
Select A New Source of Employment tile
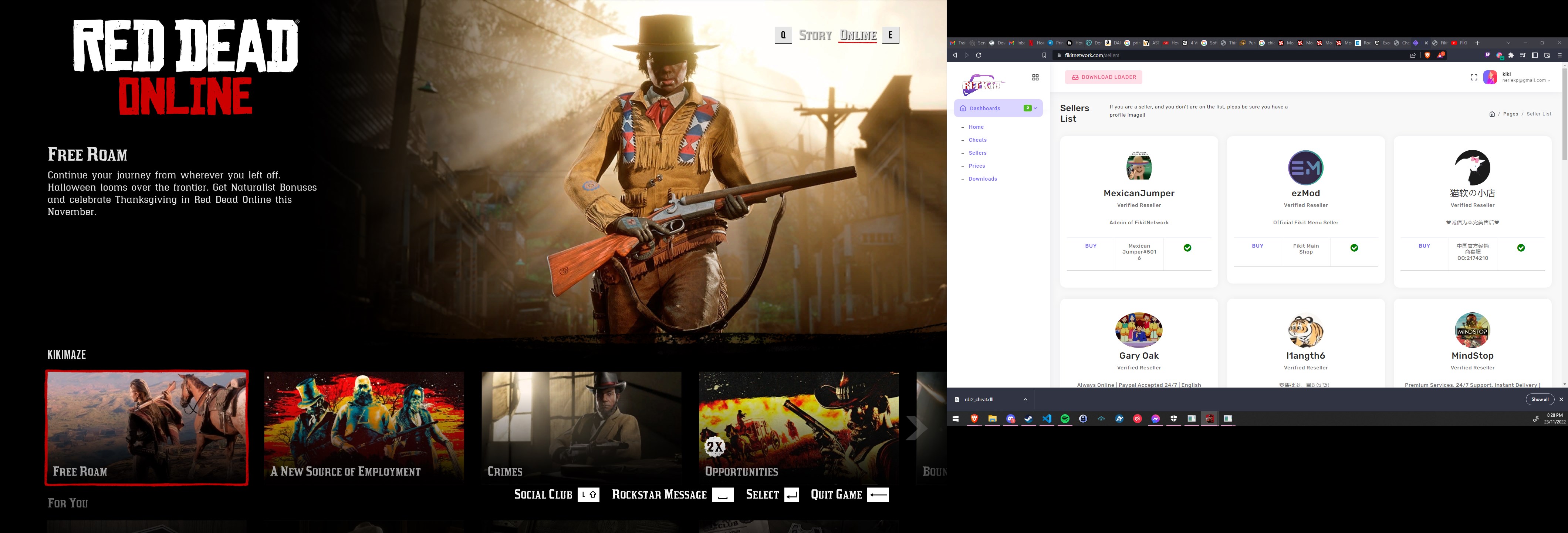coord(364,428)
